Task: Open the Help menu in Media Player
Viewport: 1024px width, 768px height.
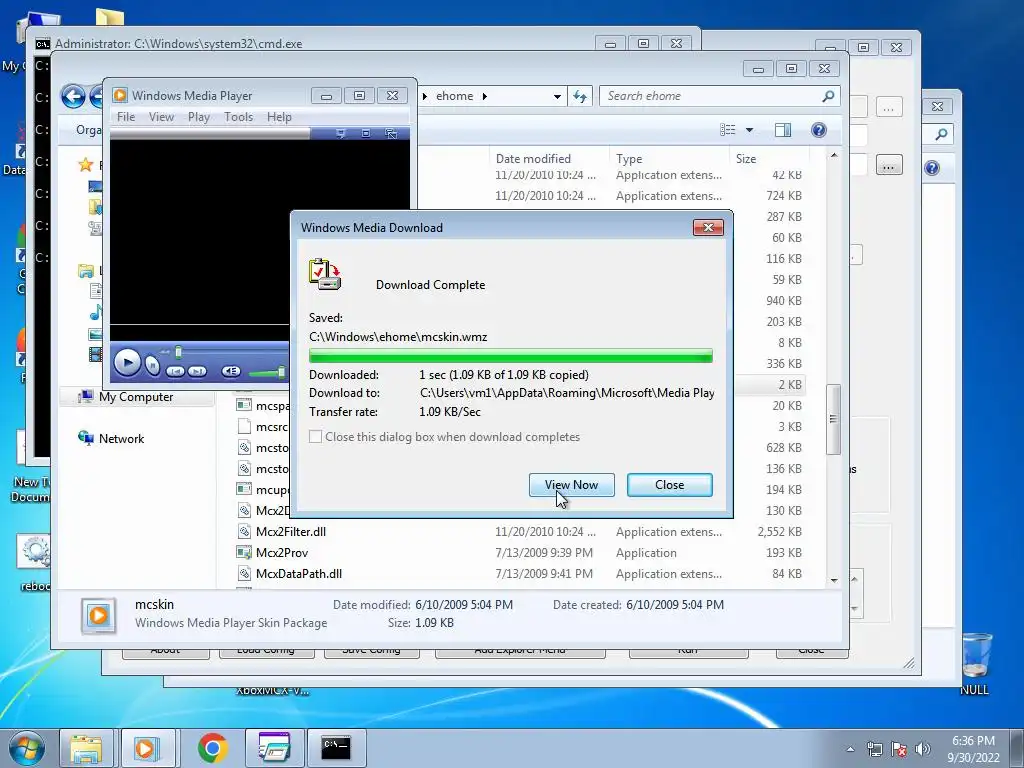Action: [279, 117]
